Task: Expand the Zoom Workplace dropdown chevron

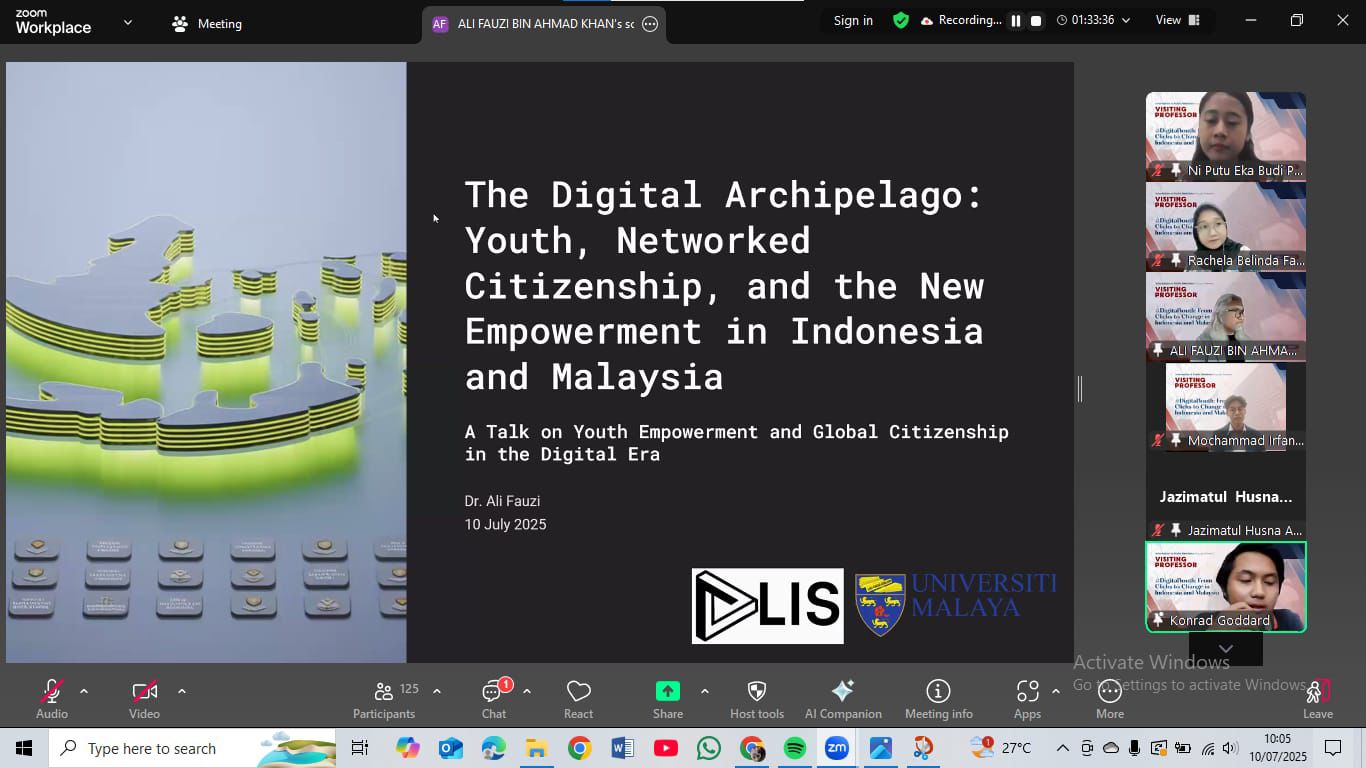Action: [x=127, y=22]
